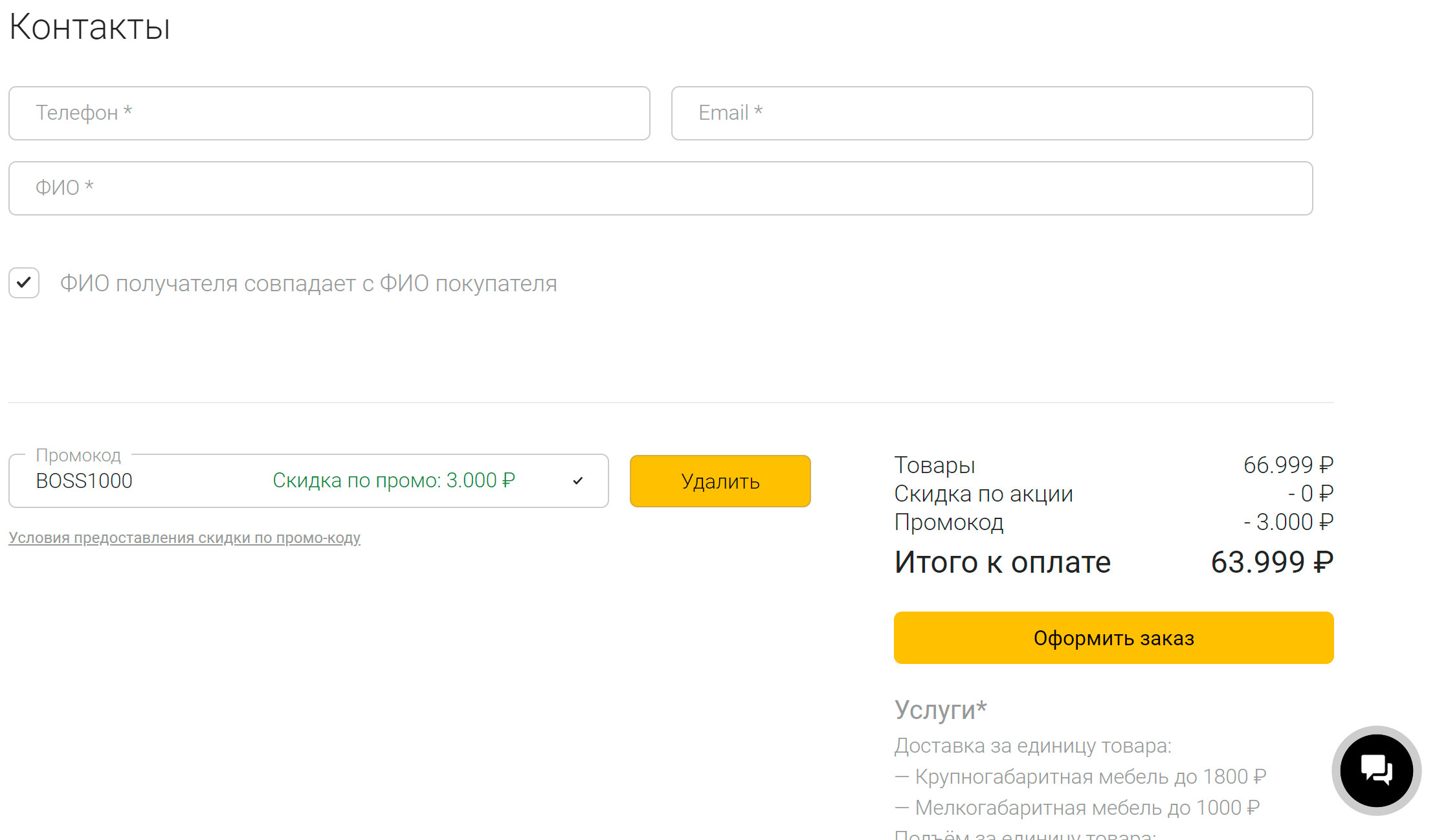Viewport: 1437px width, 840px height.
Task: Select the total 63.999 ₽ amount
Action: click(x=1272, y=562)
